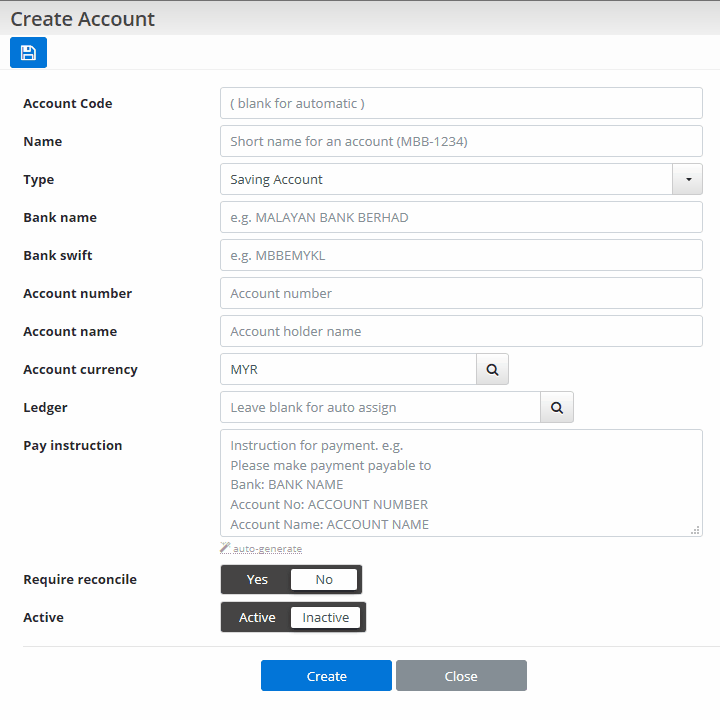The width and height of the screenshot is (720, 720).
Task: Click the blue save floppy disk icon
Action: click(x=28, y=52)
